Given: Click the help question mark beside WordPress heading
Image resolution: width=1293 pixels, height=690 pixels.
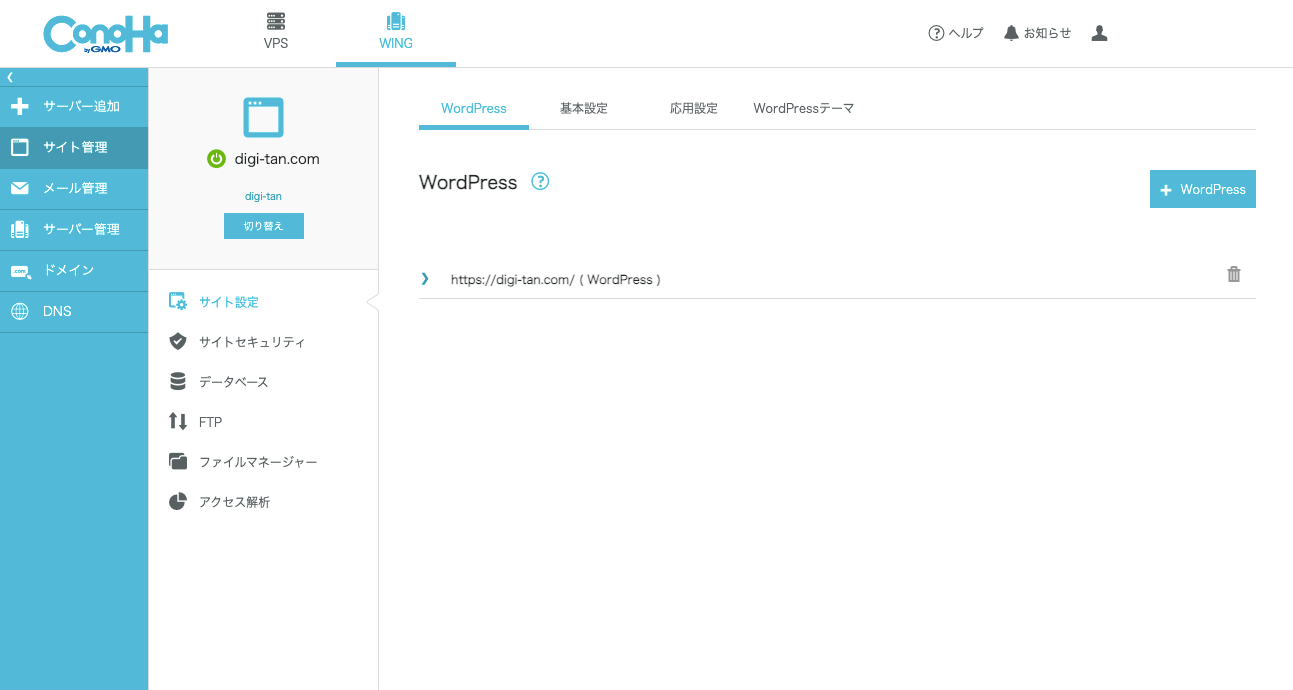Looking at the screenshot, I should [x=540, y=182].
